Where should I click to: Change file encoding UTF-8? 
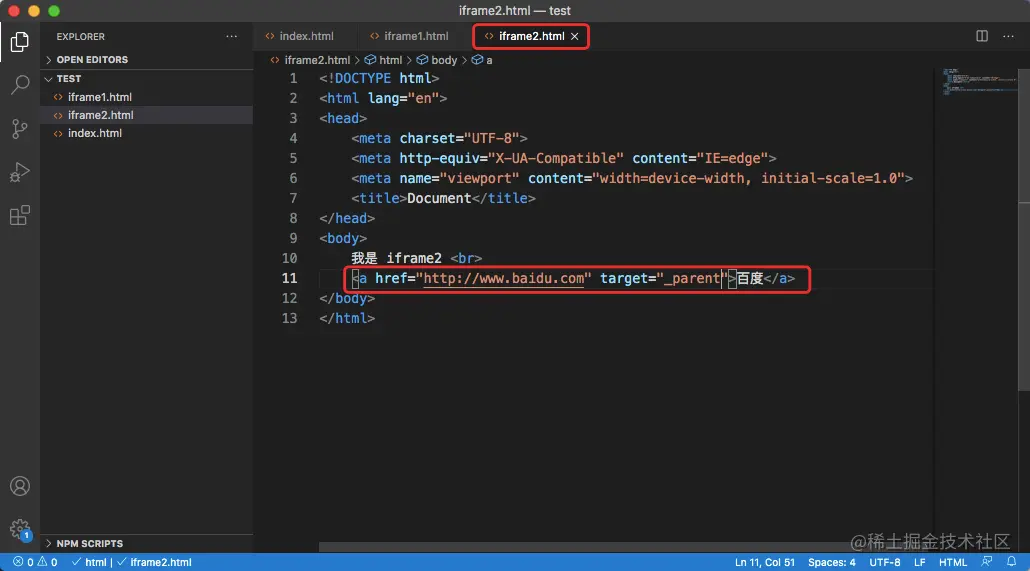(885, 562)
